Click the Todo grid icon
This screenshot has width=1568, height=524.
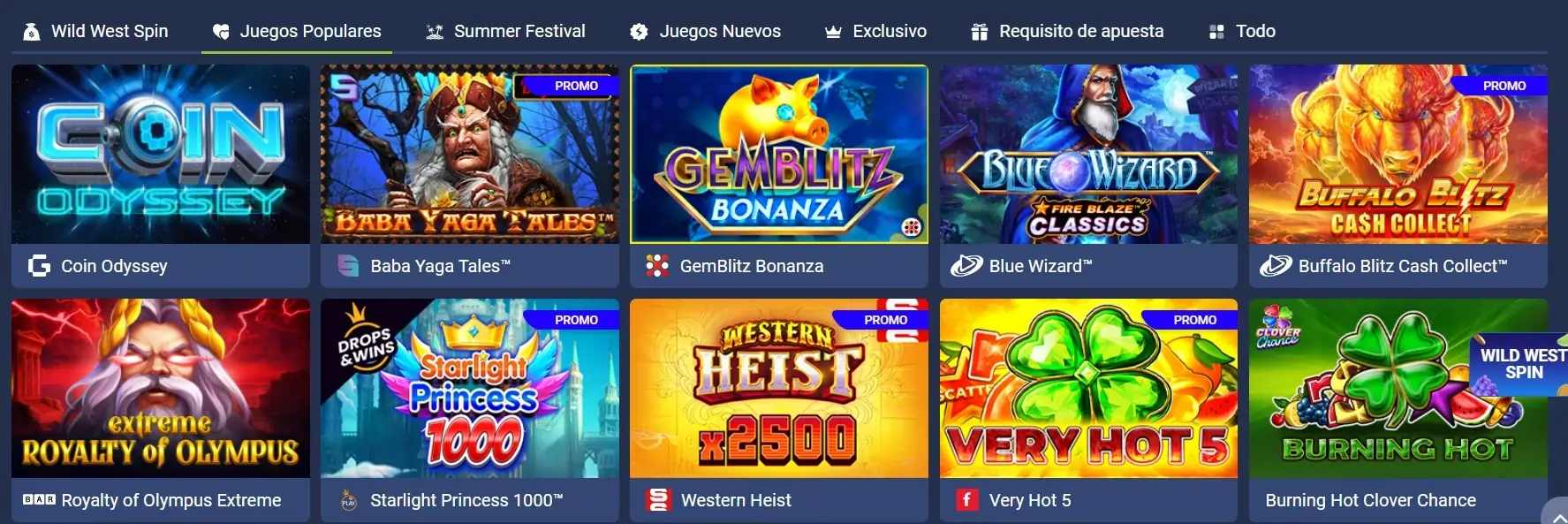[1216, 32]
